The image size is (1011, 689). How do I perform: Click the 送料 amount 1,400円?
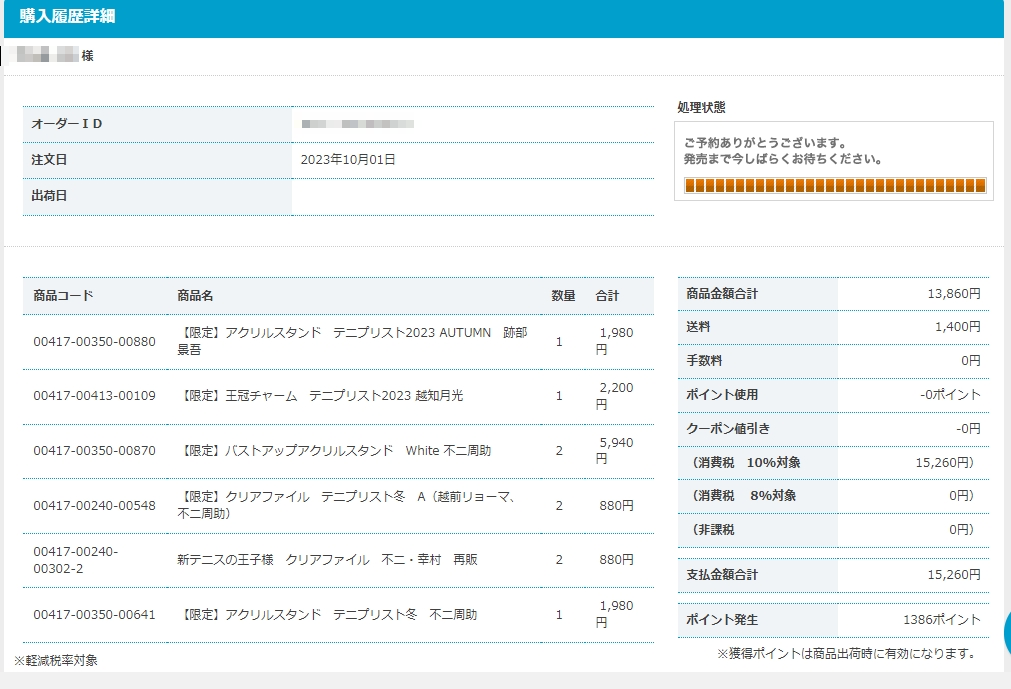pos(957,327)
